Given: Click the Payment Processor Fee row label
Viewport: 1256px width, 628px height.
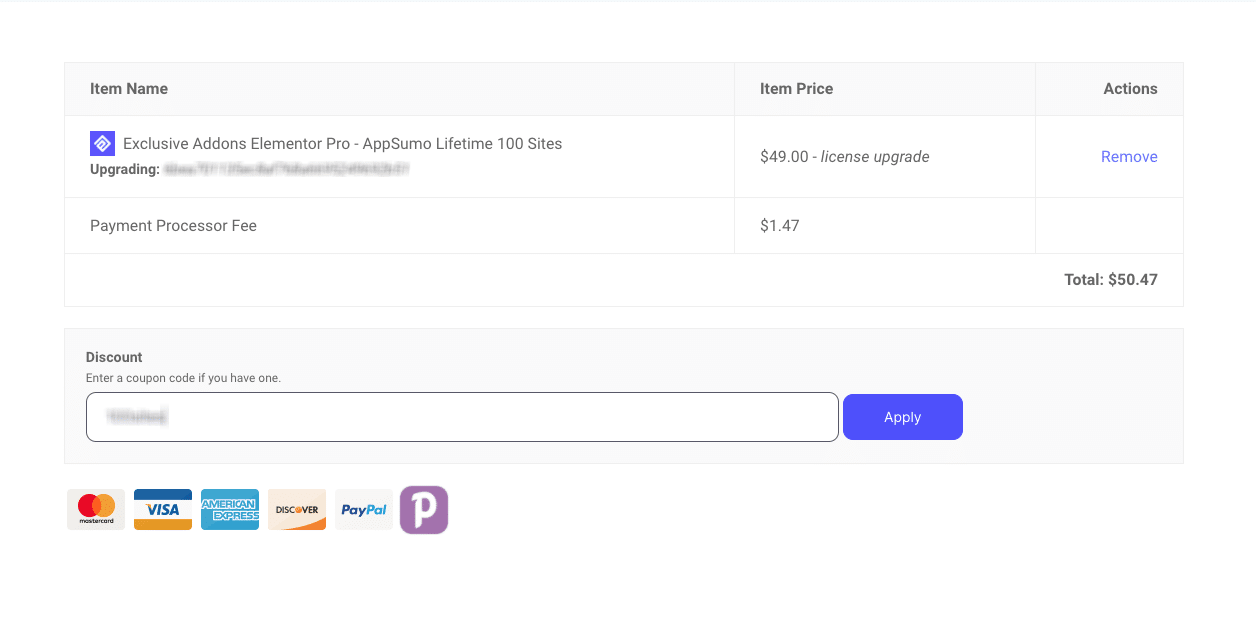Looking at the screenshot, I should point(173,226).
